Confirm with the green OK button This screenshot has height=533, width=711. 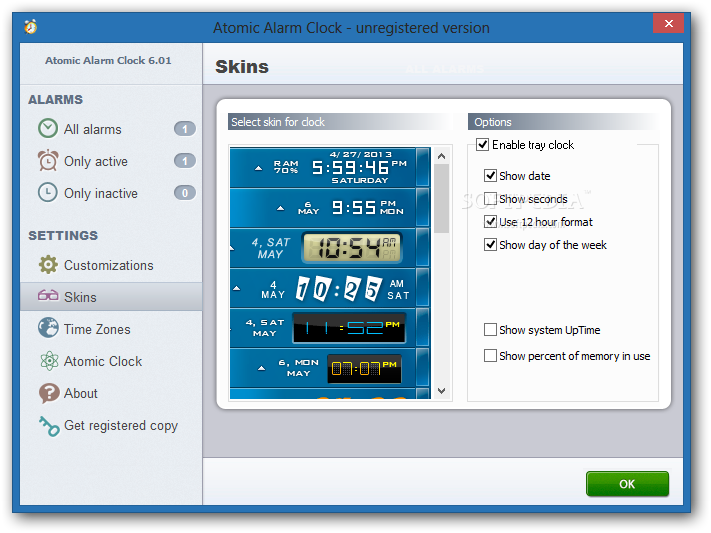click(x=627, y=484)
